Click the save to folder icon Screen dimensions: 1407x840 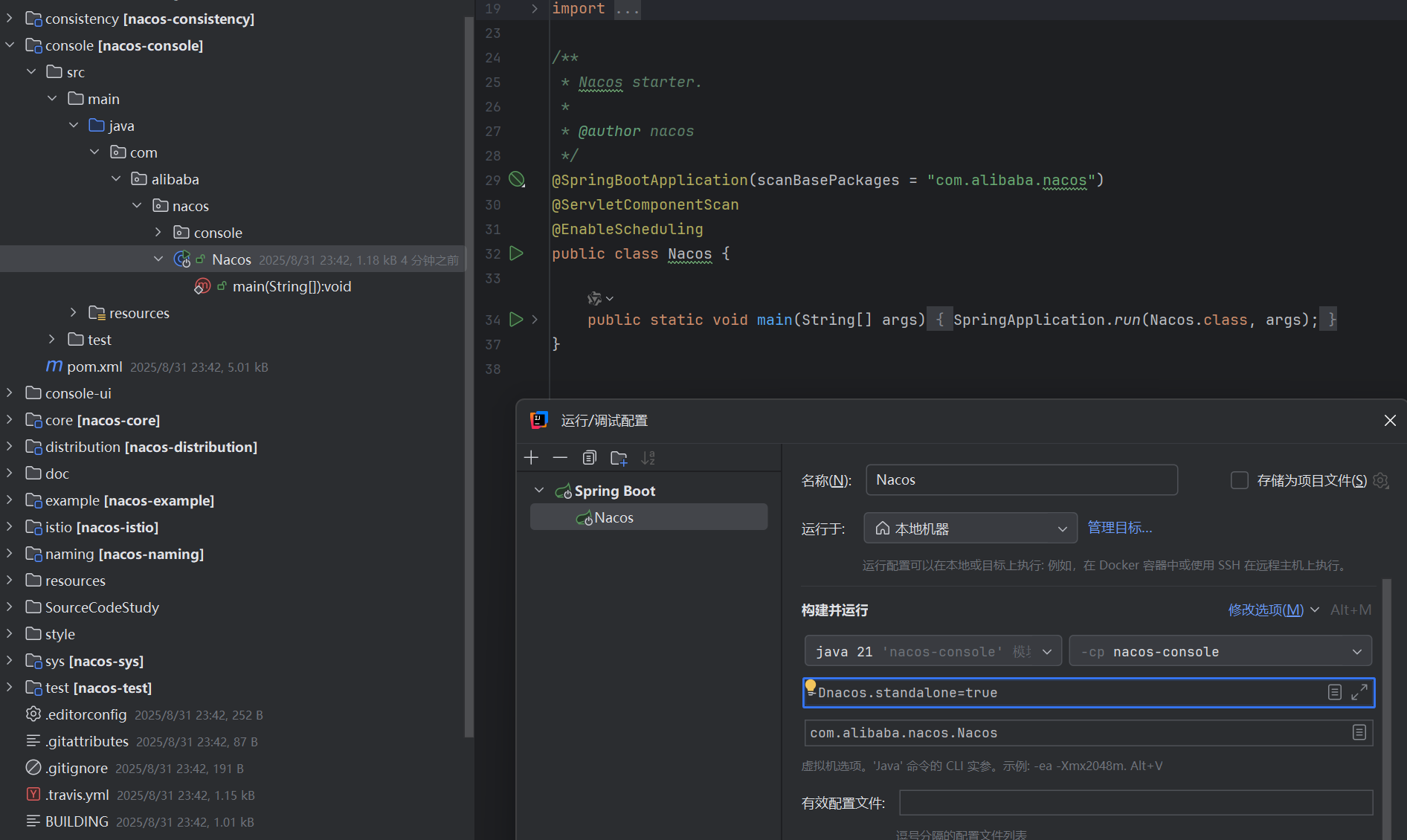click(x=619, y=458)
